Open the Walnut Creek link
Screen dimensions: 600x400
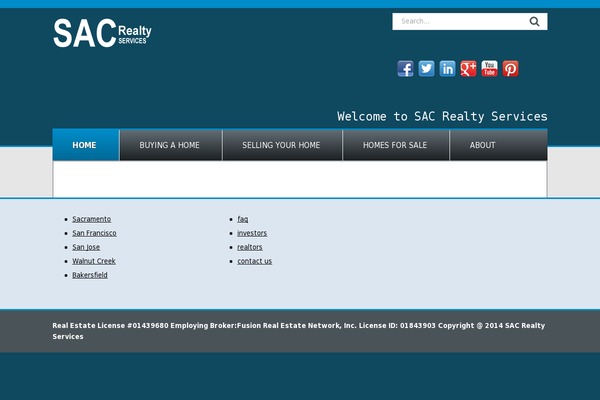[x=94, y=261]
